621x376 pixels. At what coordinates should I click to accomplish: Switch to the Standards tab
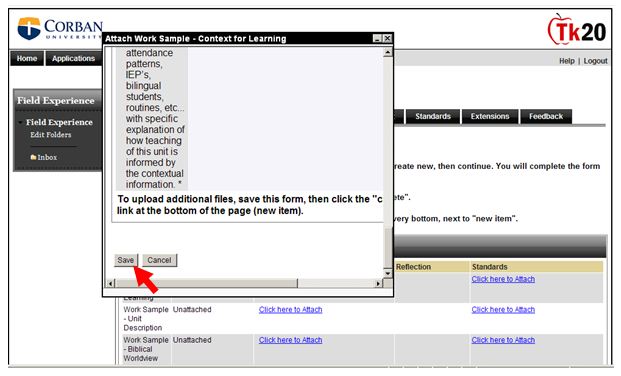tap(433, 116)
